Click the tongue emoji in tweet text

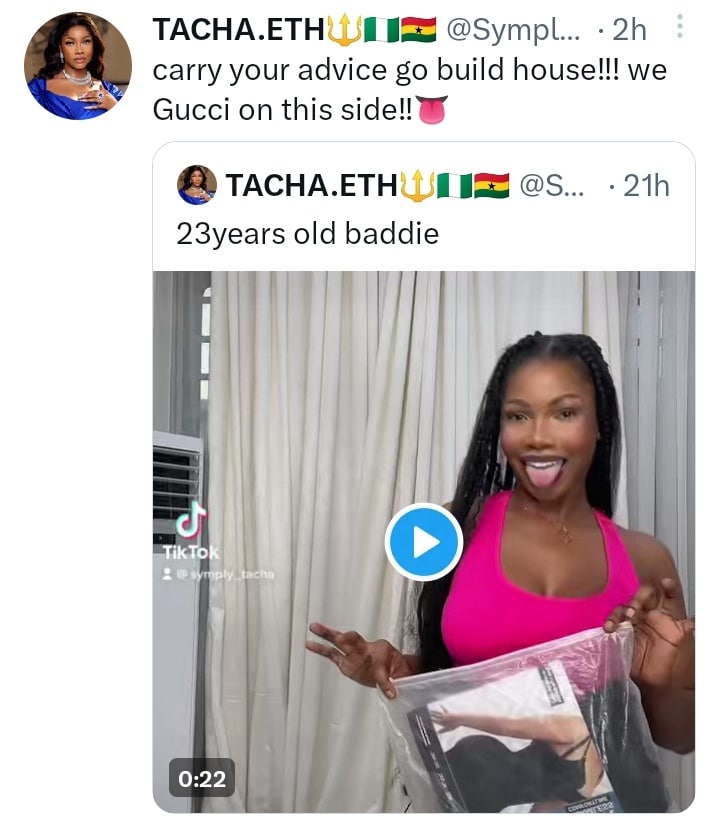click(x=431, y=110)
